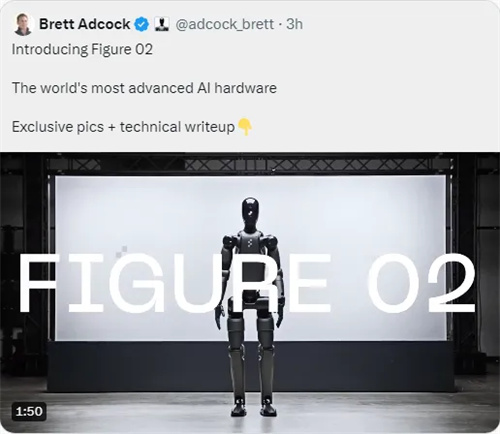Click the blue verified checkmark badge
The image size is (500, 434).
point(142,24)
